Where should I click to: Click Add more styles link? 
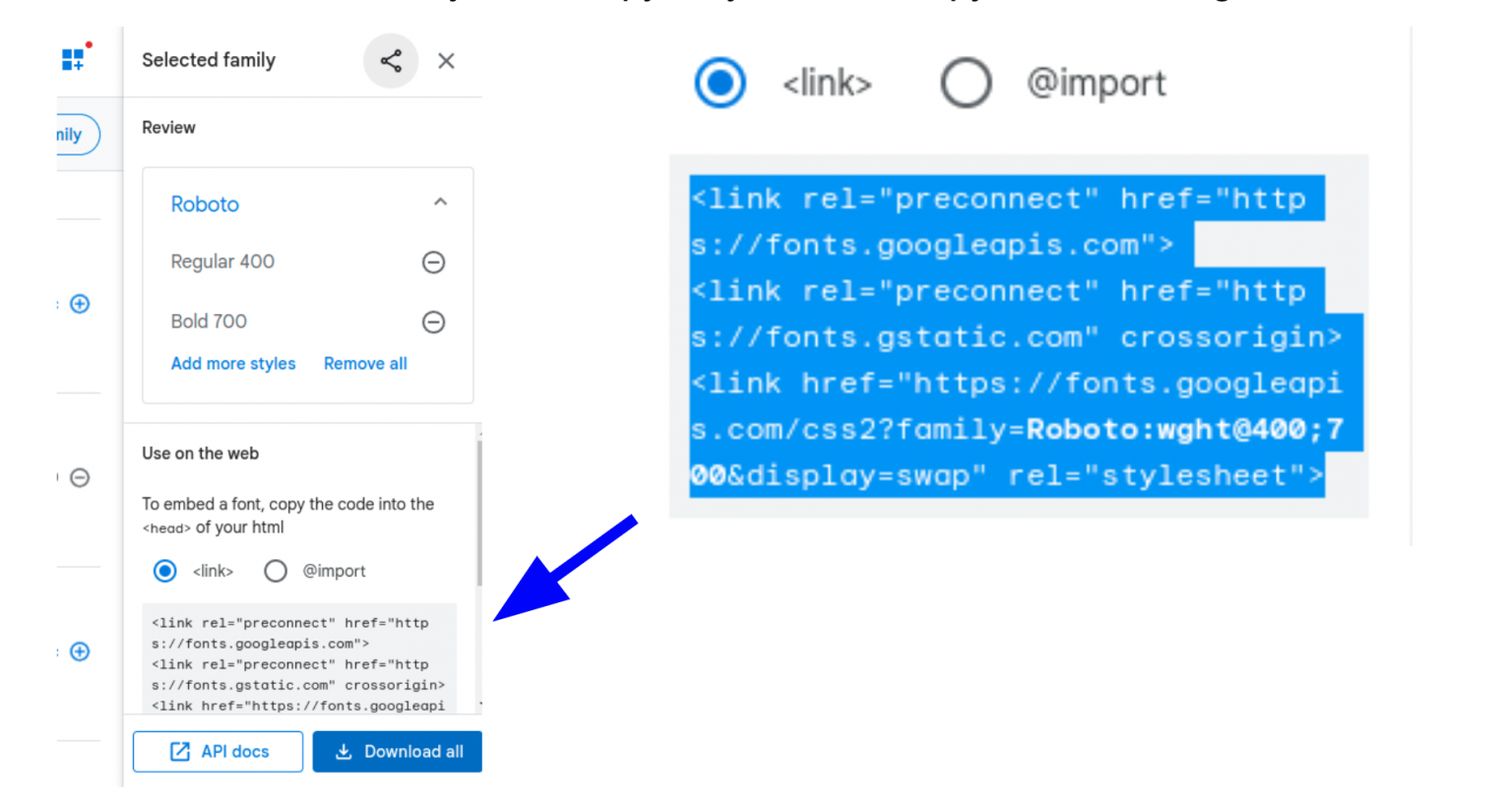[233, 363]
